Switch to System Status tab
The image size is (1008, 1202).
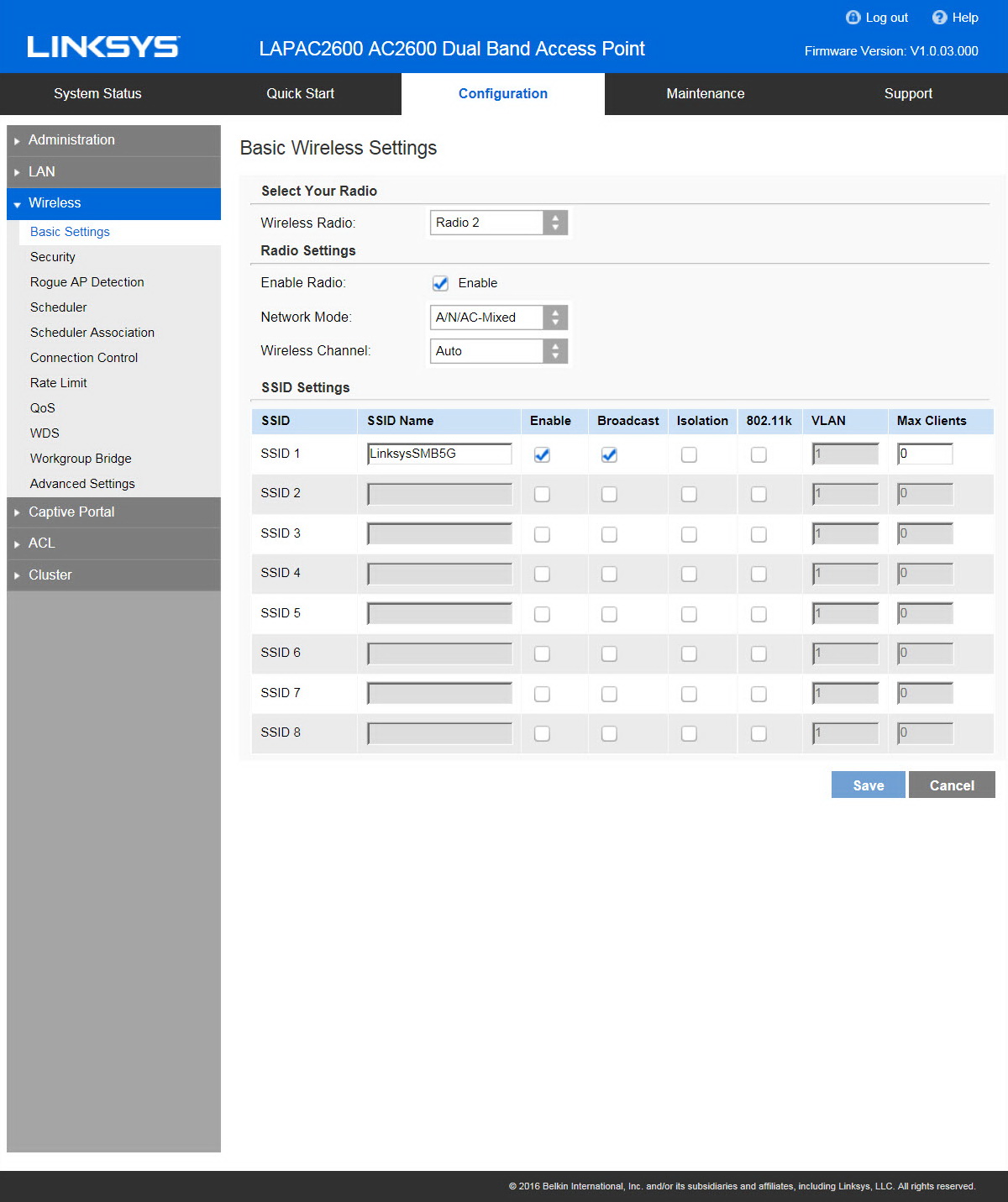pos(97,94)
